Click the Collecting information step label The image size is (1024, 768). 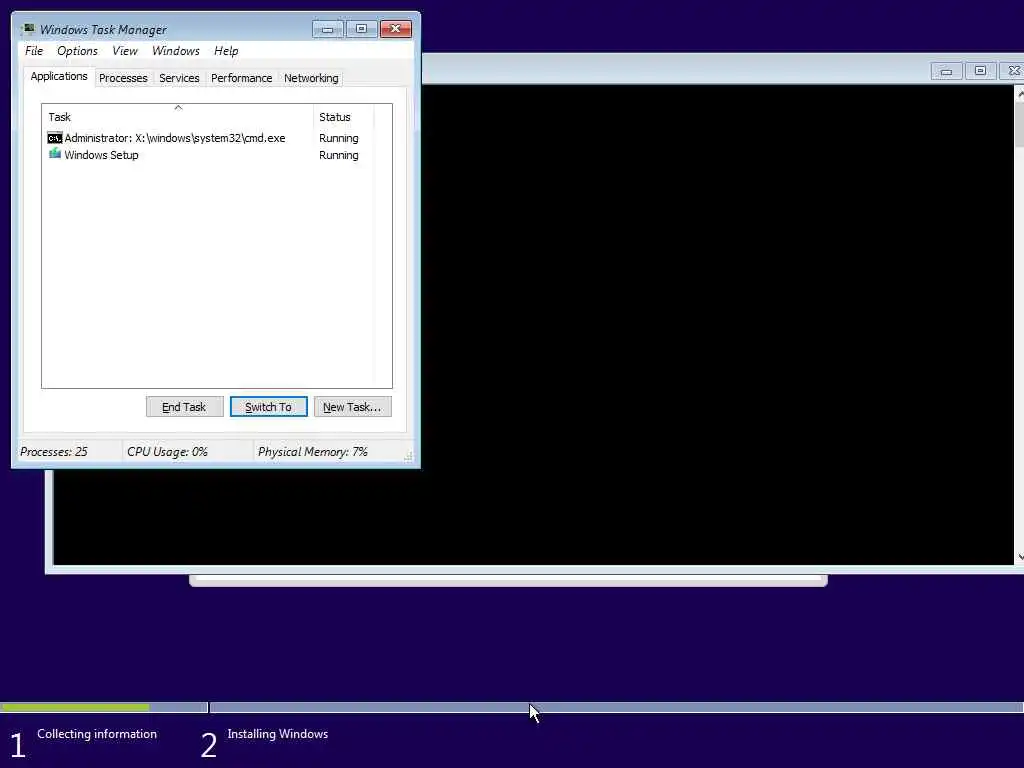click(x=97, y=734)
